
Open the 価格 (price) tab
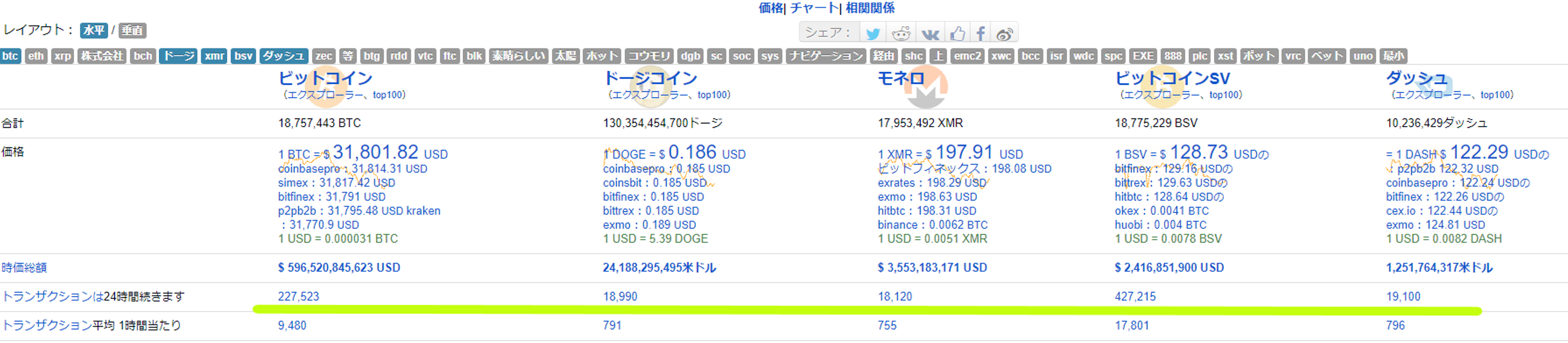point(770,8)
